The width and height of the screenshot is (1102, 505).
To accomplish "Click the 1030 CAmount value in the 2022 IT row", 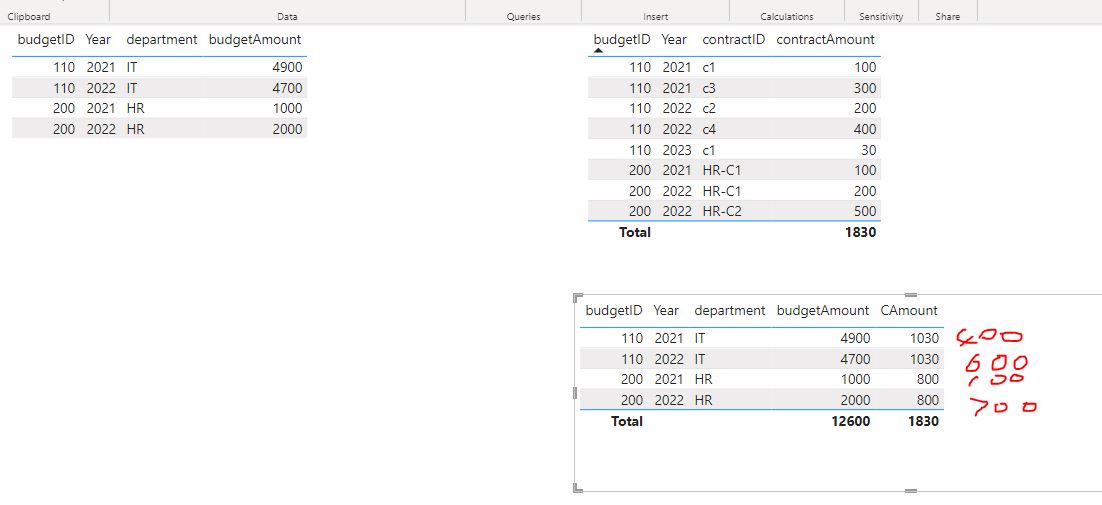I will [x=923, y=359].
